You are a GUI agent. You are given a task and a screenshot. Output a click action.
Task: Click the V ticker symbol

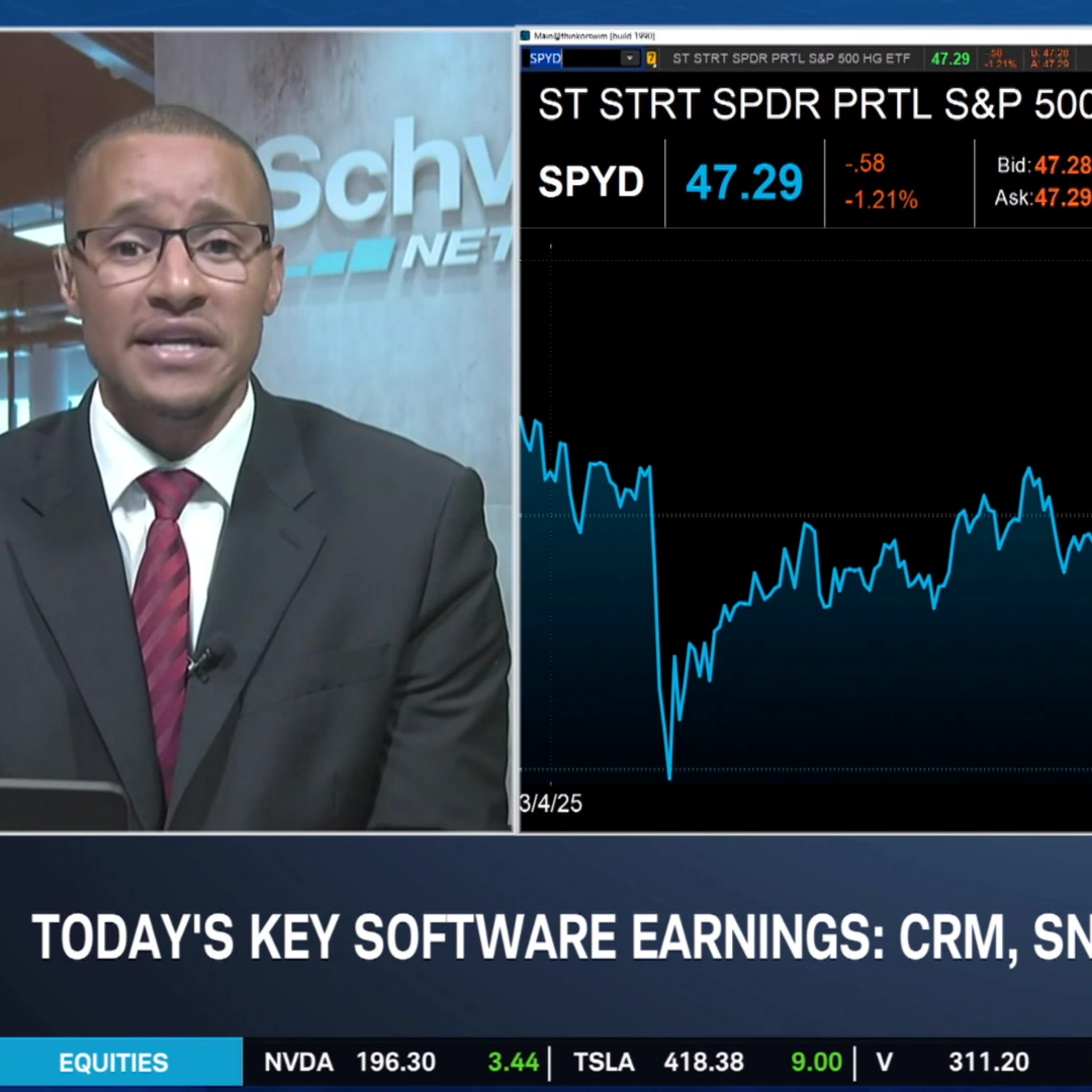coord(885,1063)
